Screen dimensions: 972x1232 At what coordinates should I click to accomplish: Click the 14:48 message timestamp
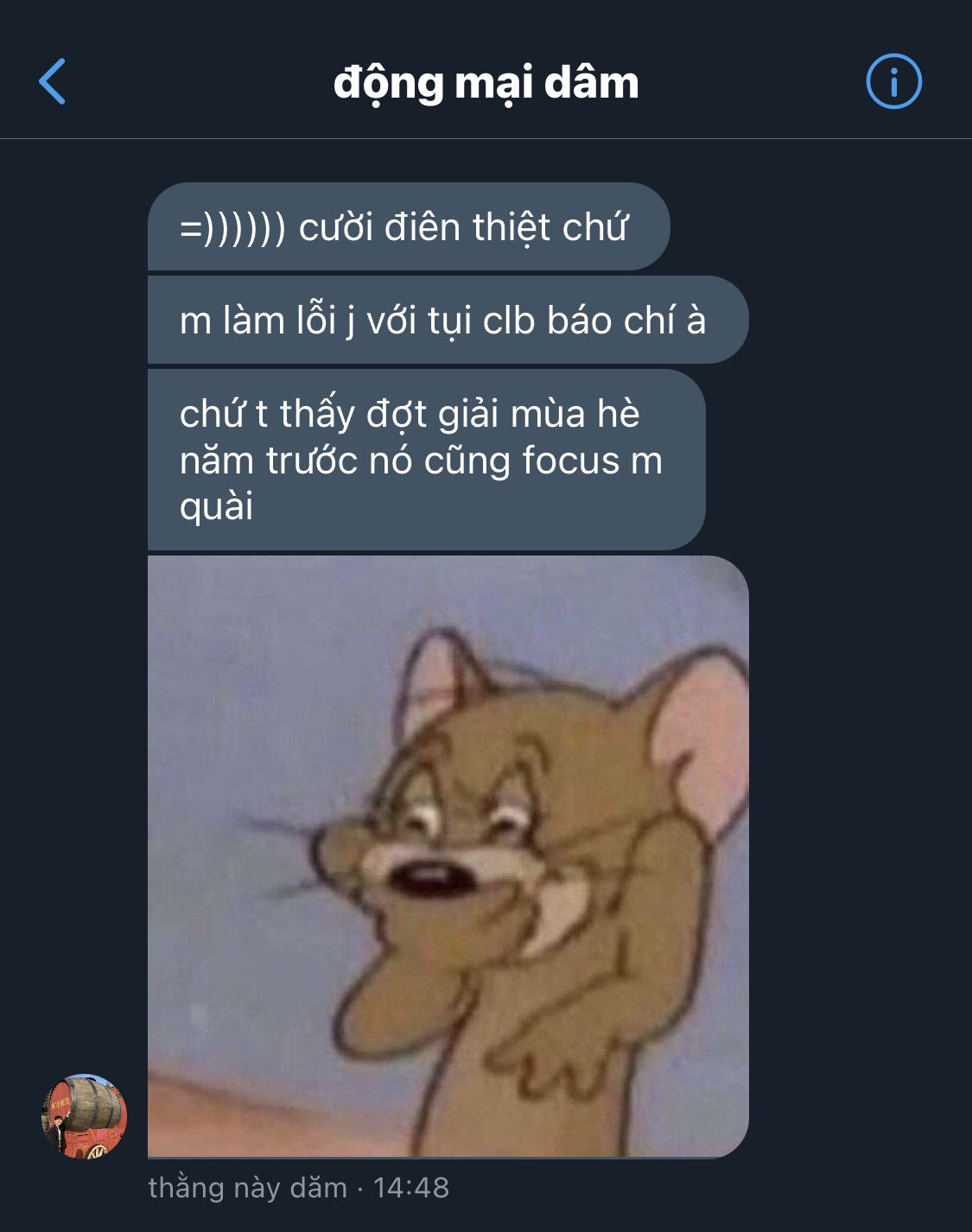(x=411, y=1188)
